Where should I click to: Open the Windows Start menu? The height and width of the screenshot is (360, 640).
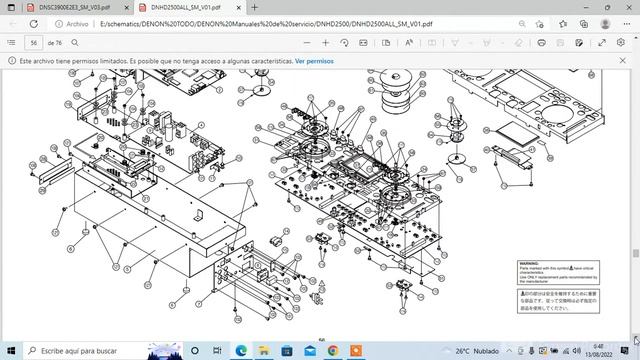tap(11, 351)
